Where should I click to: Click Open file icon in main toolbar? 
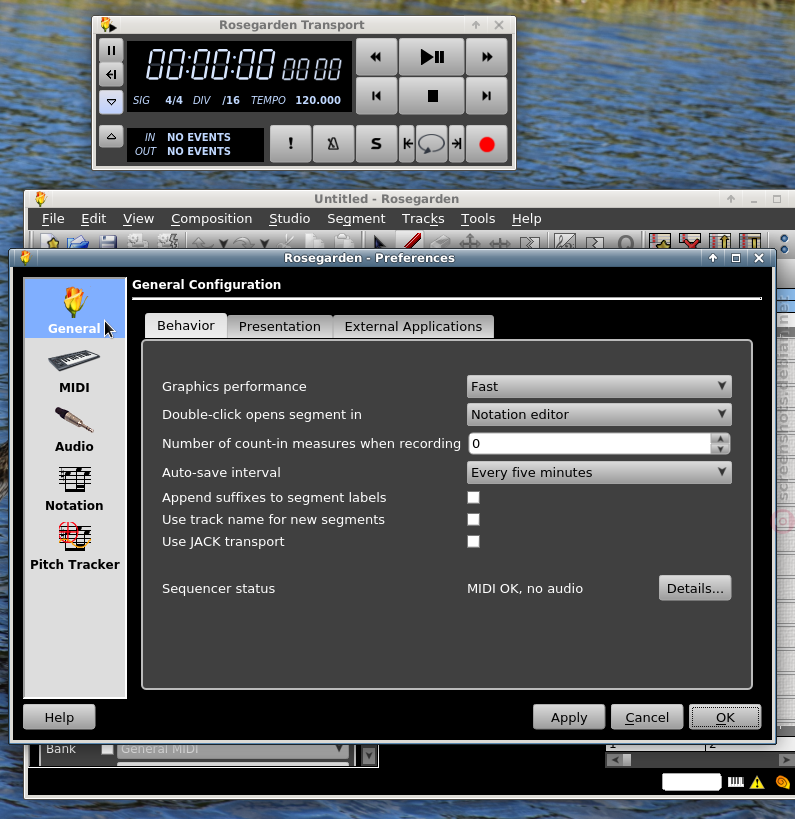pos(78,242)
